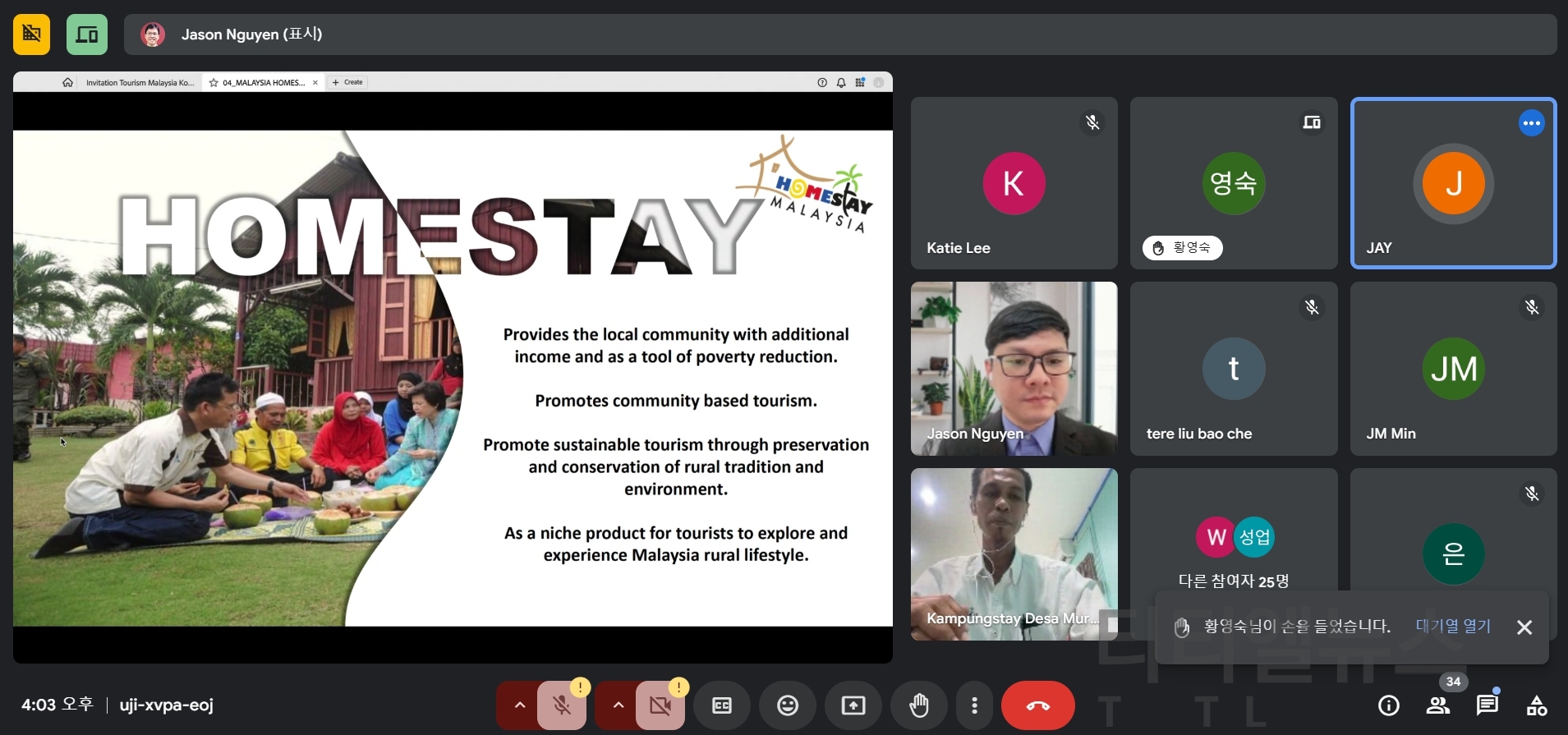Open blue three-dot options on JAY tile
Viewport: 1568px width, 735px height.
(x=1532, y=123)
